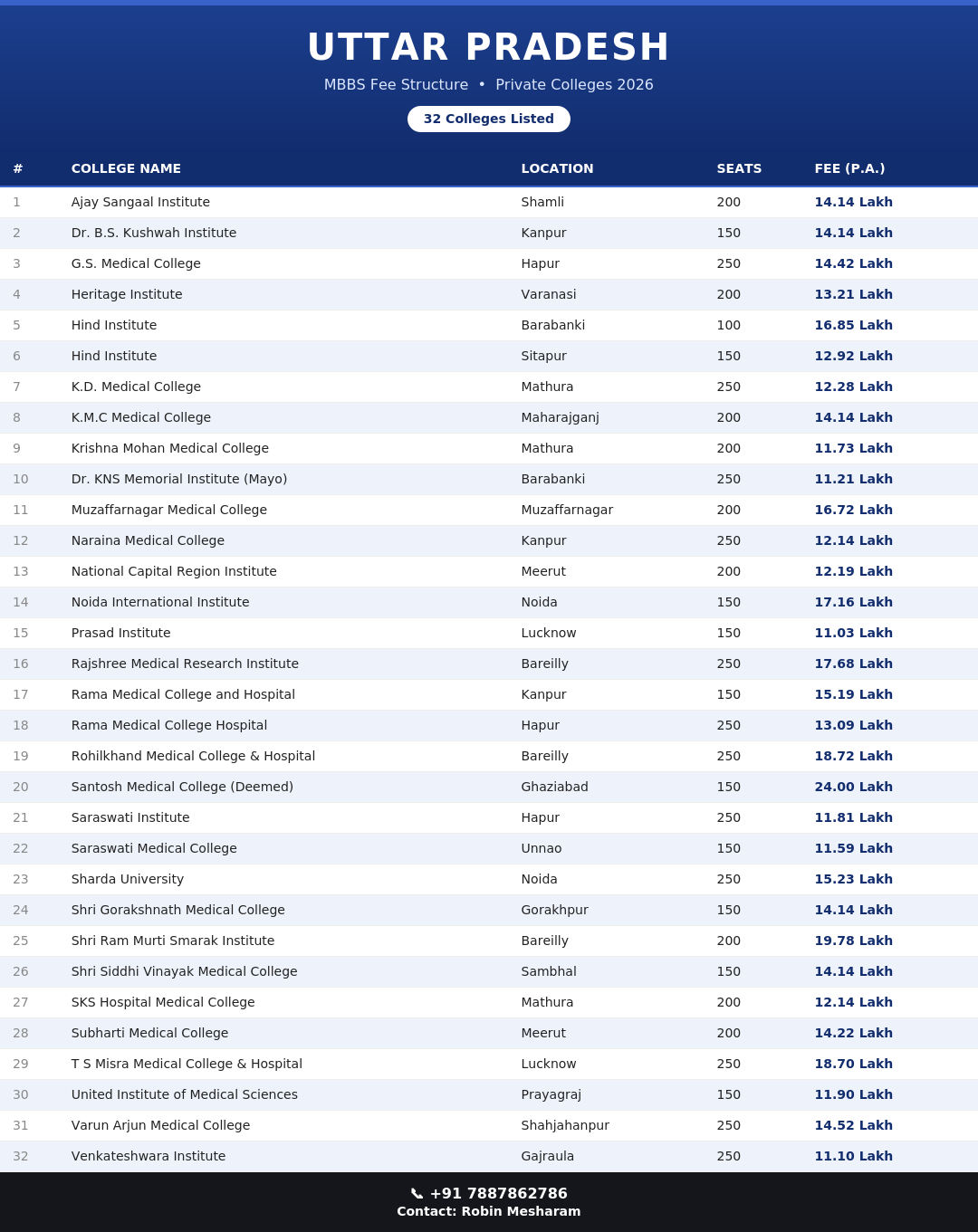
Task: Click 'Maharajganj' location cell
Action: tap(560, 417)
